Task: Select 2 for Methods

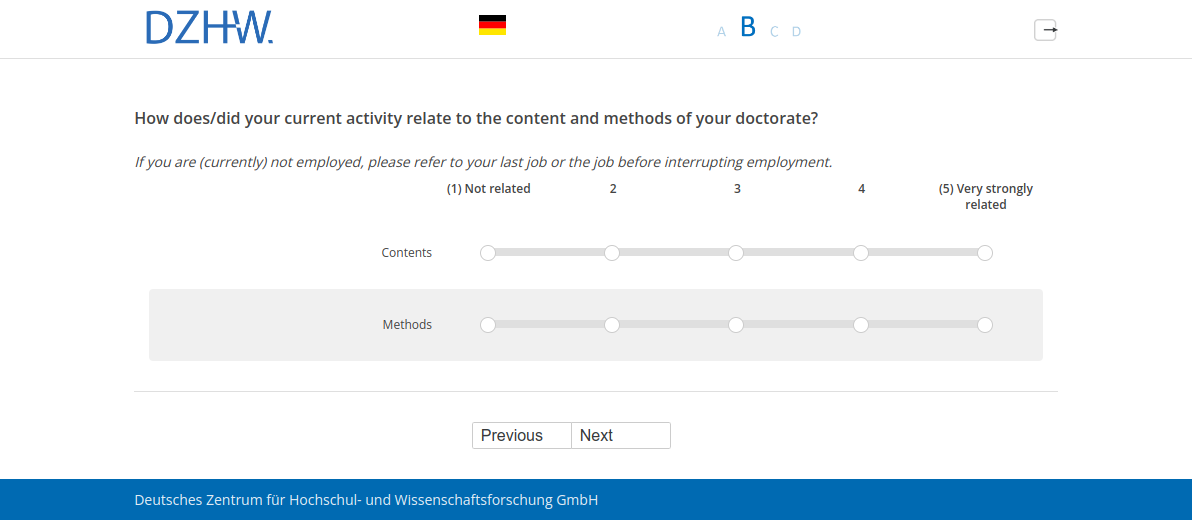Action: [x=612, y=325]
